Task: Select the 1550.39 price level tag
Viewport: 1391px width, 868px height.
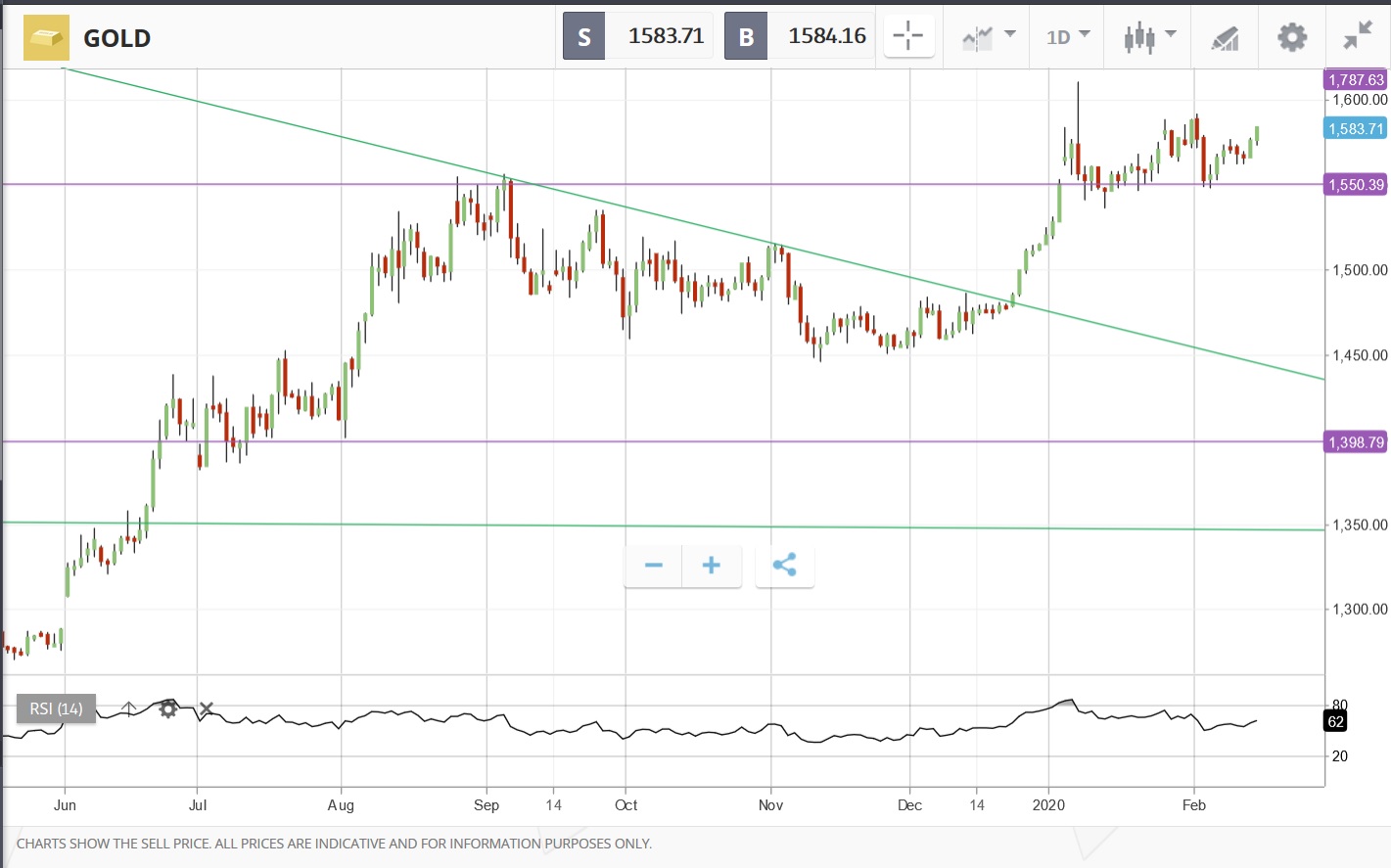Action: (x=1355, y=184)
